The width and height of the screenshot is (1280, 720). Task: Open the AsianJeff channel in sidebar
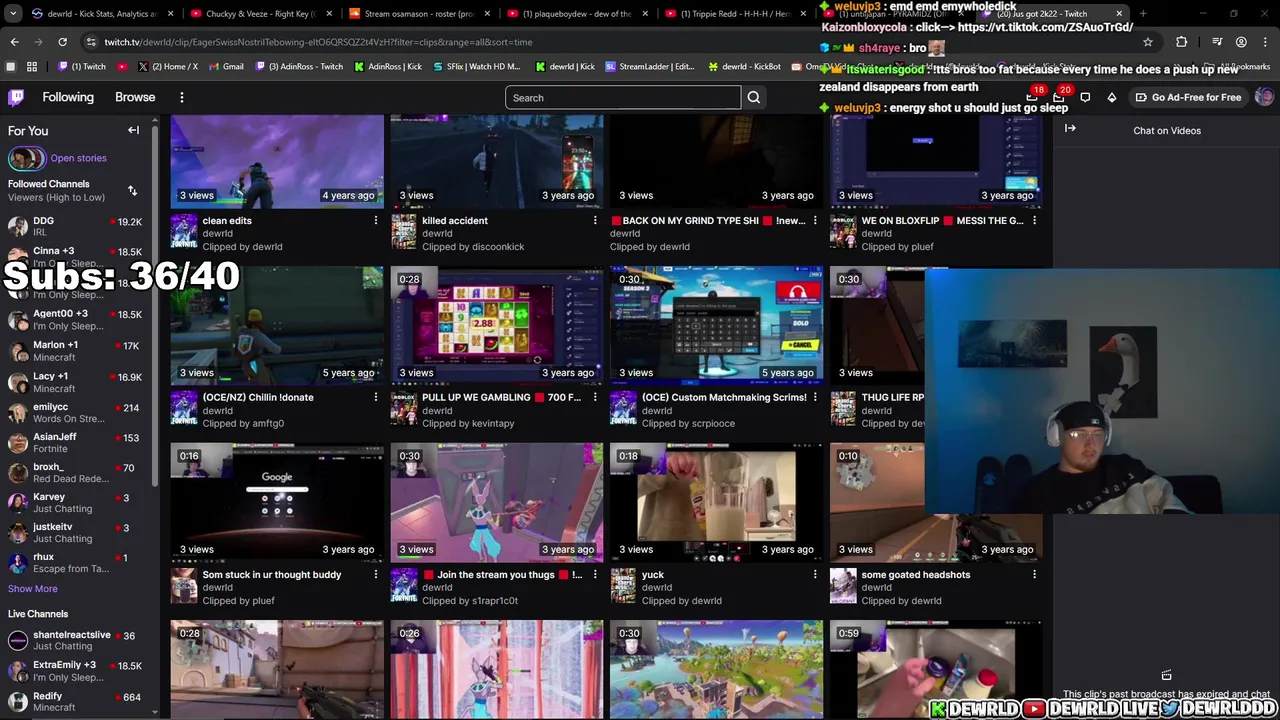75,443
